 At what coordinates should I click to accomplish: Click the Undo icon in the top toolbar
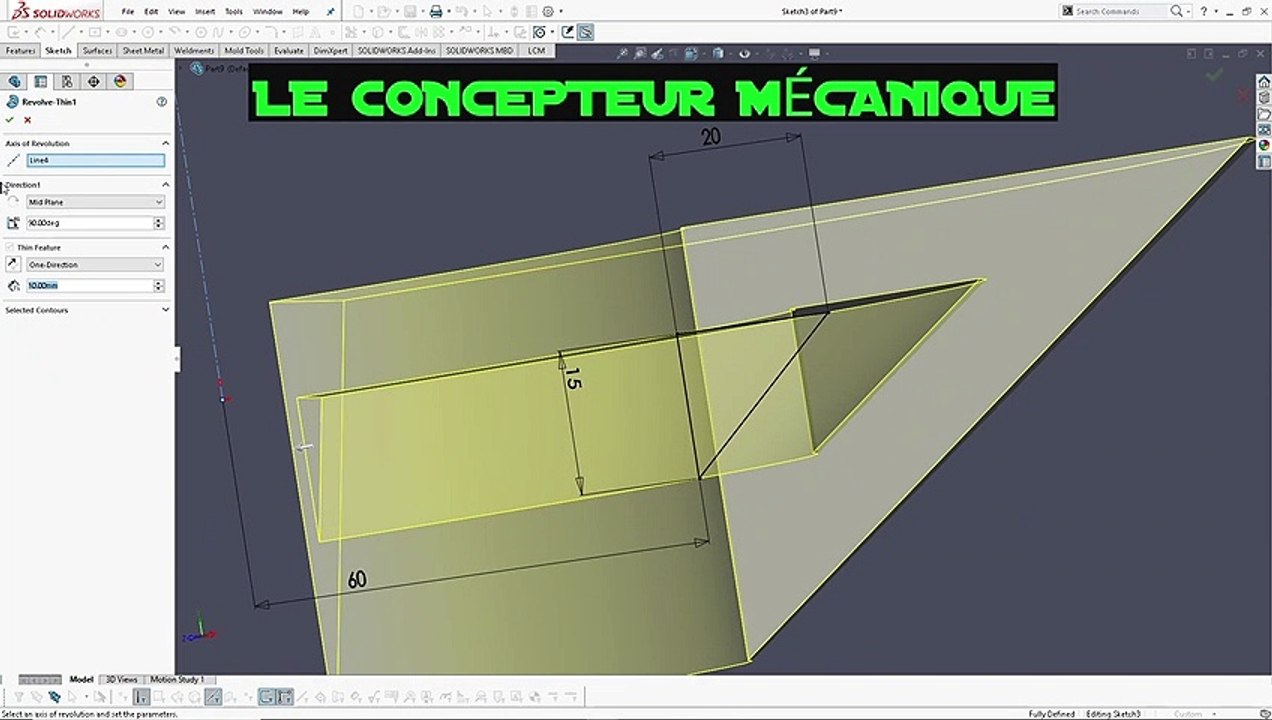click(x=463, y=12)
